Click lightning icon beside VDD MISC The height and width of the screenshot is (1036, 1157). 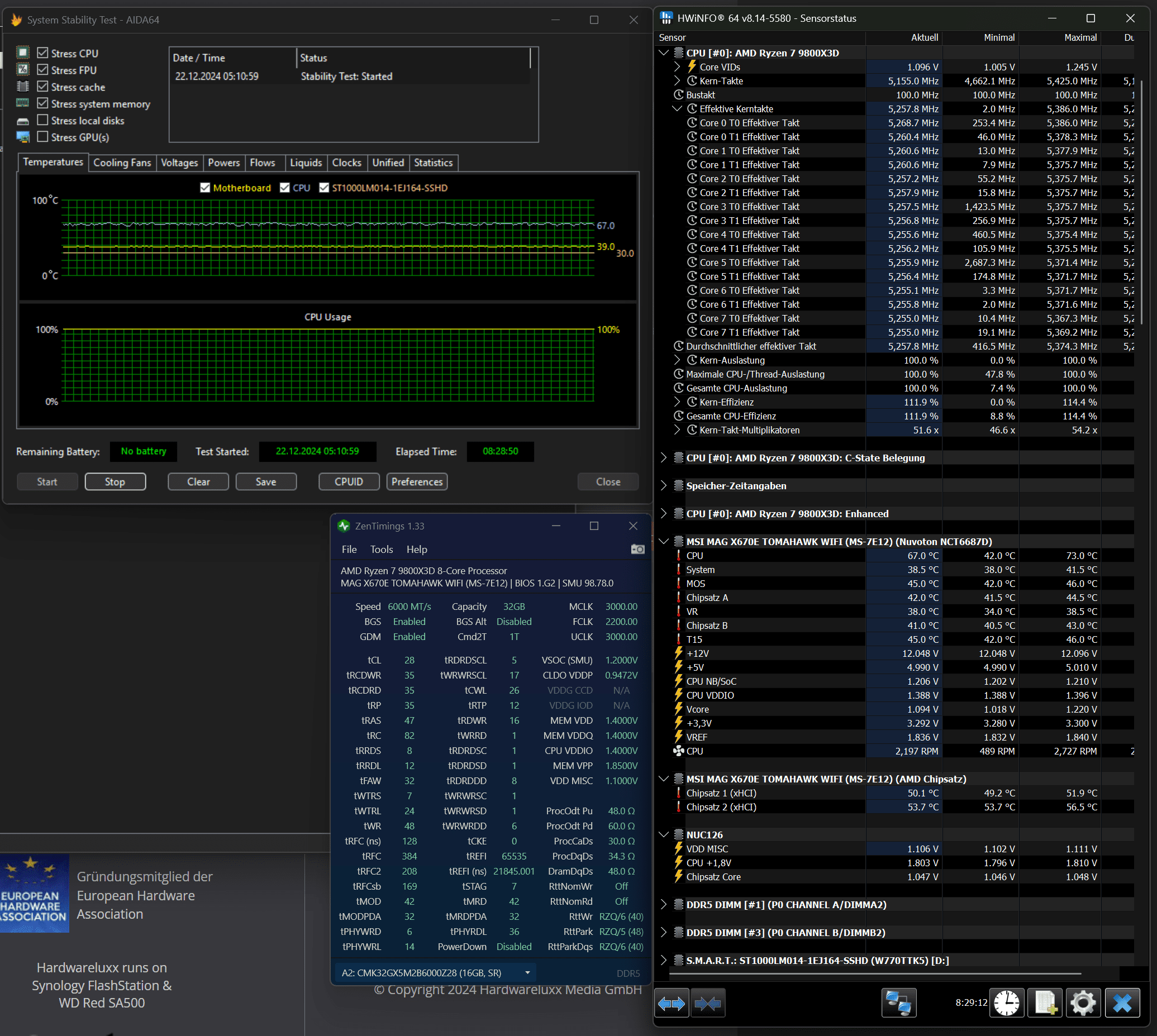coord(679,849)
